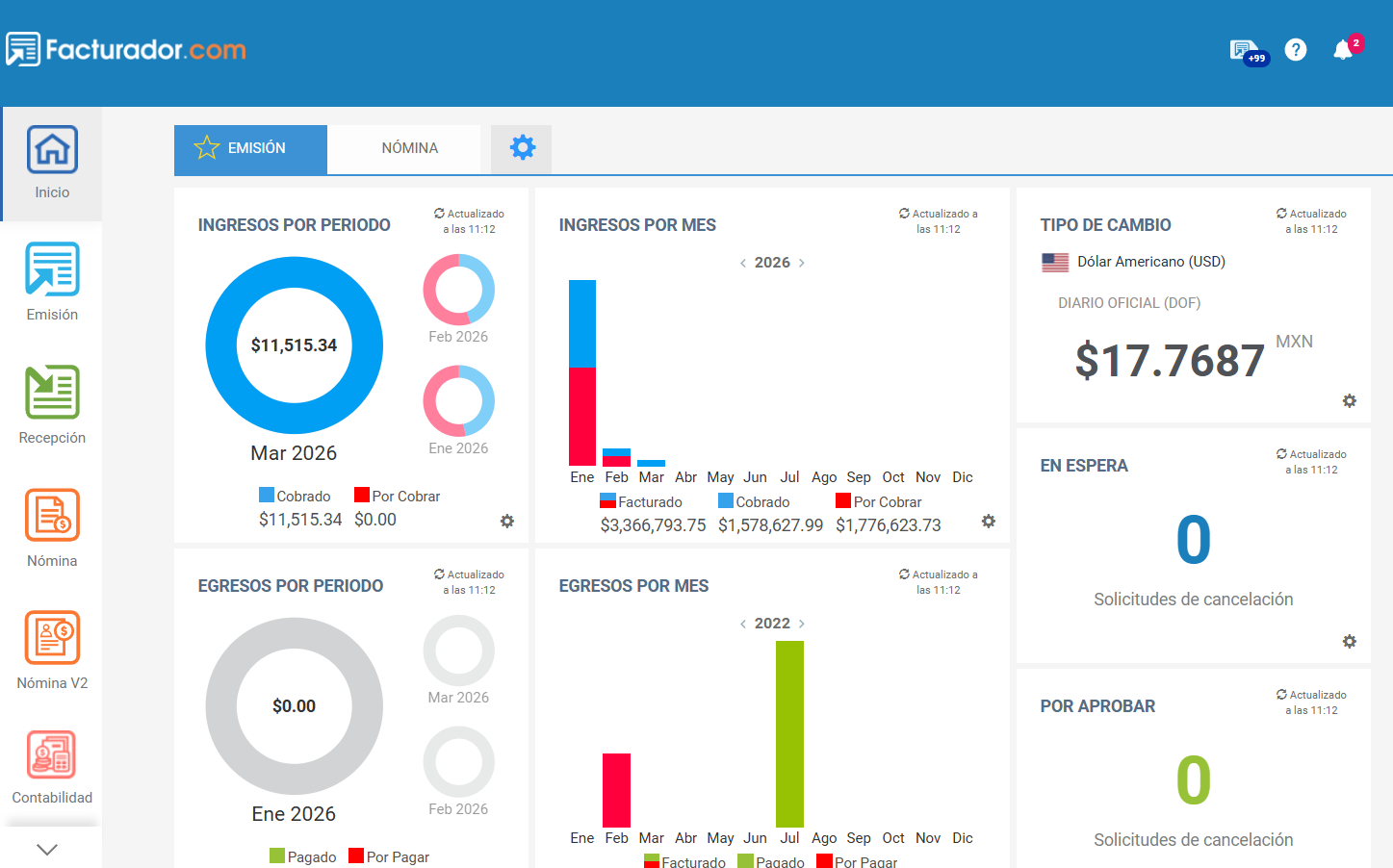Open the Recepción module icon
1393x868 pixels.
click(x=52, y=393)
